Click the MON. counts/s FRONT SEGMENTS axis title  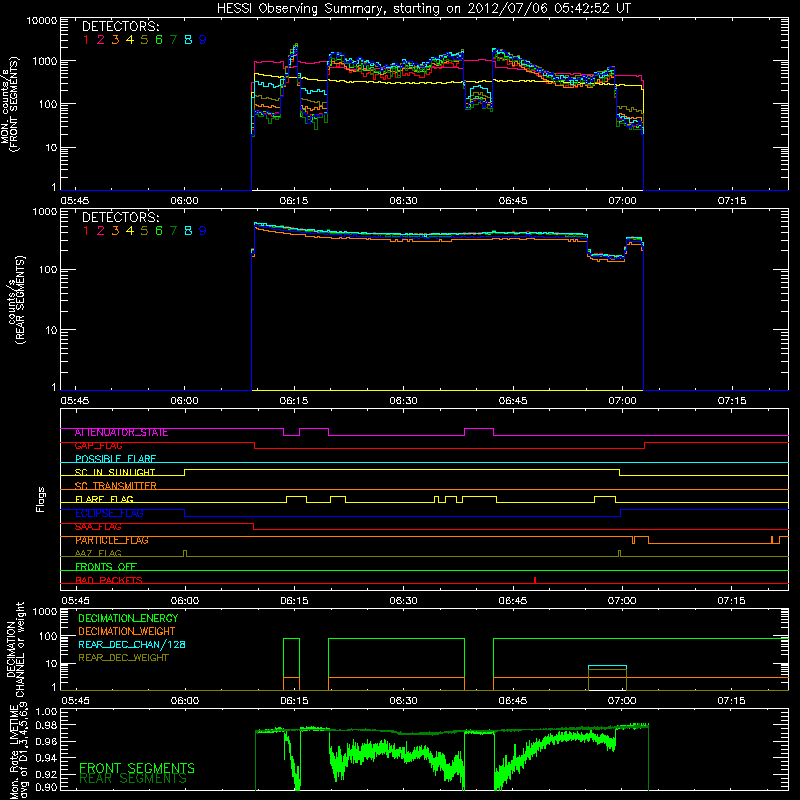pyautogui.click(x=9, y=104)
